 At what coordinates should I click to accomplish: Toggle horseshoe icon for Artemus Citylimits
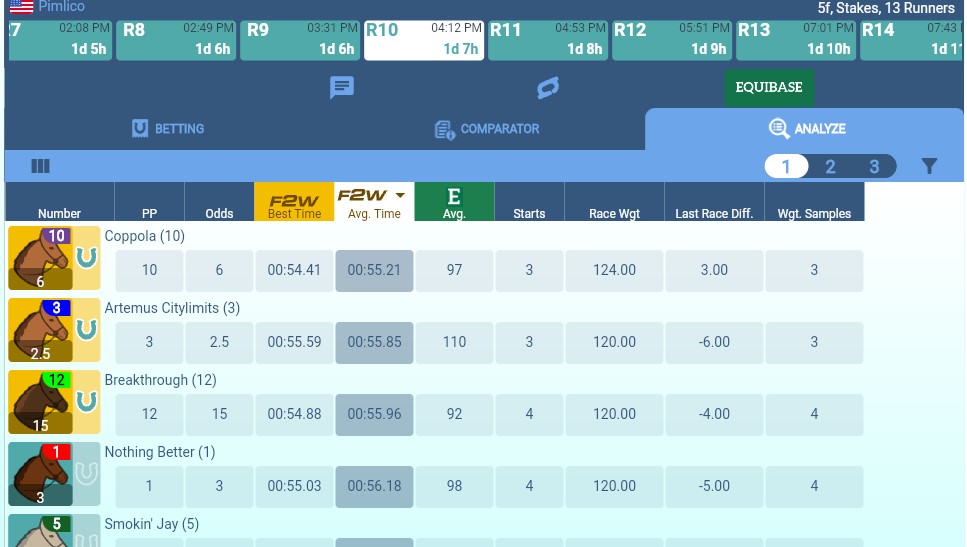[87, 330]
